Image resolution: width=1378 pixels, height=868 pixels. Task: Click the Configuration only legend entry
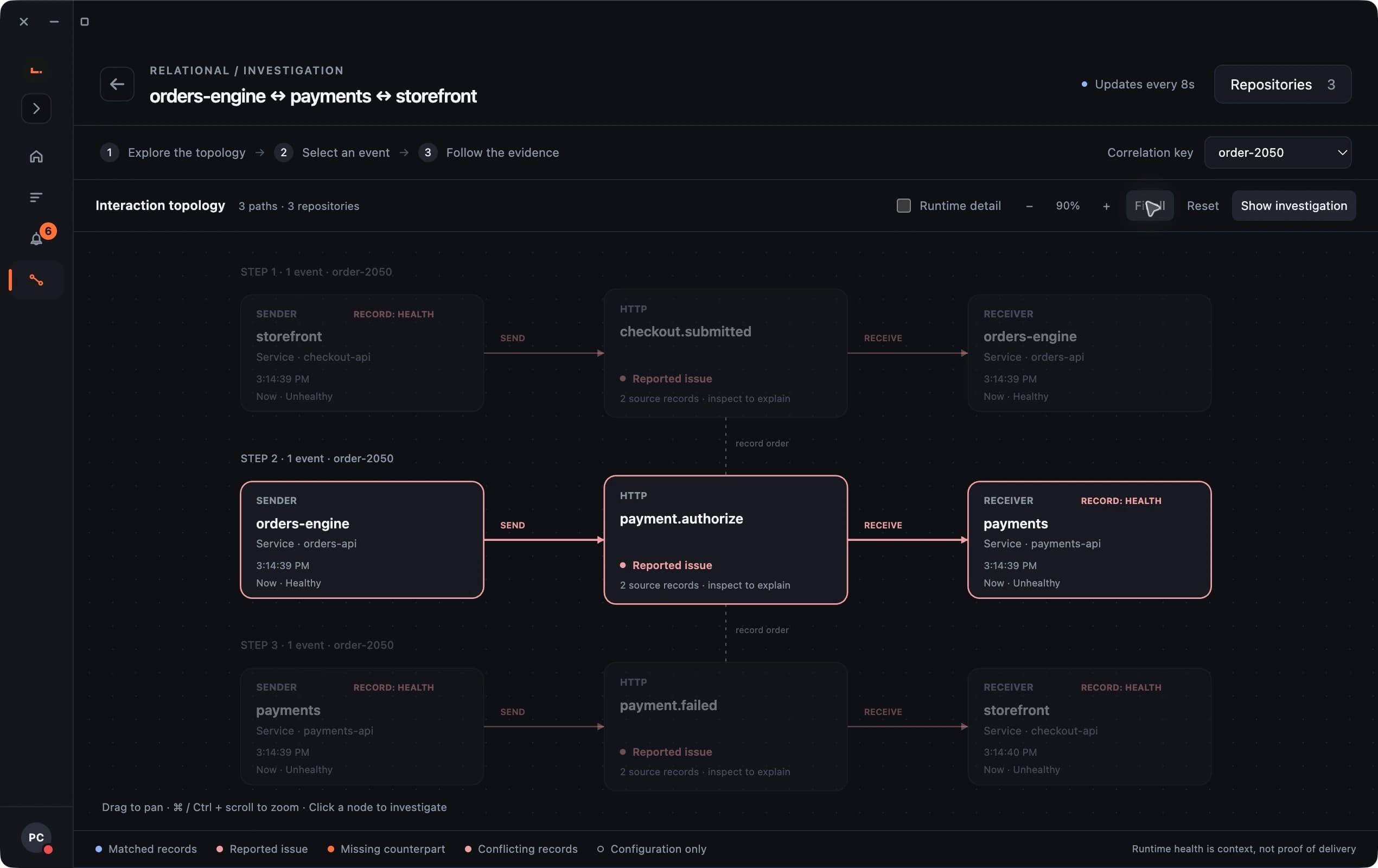click(652, 848)
